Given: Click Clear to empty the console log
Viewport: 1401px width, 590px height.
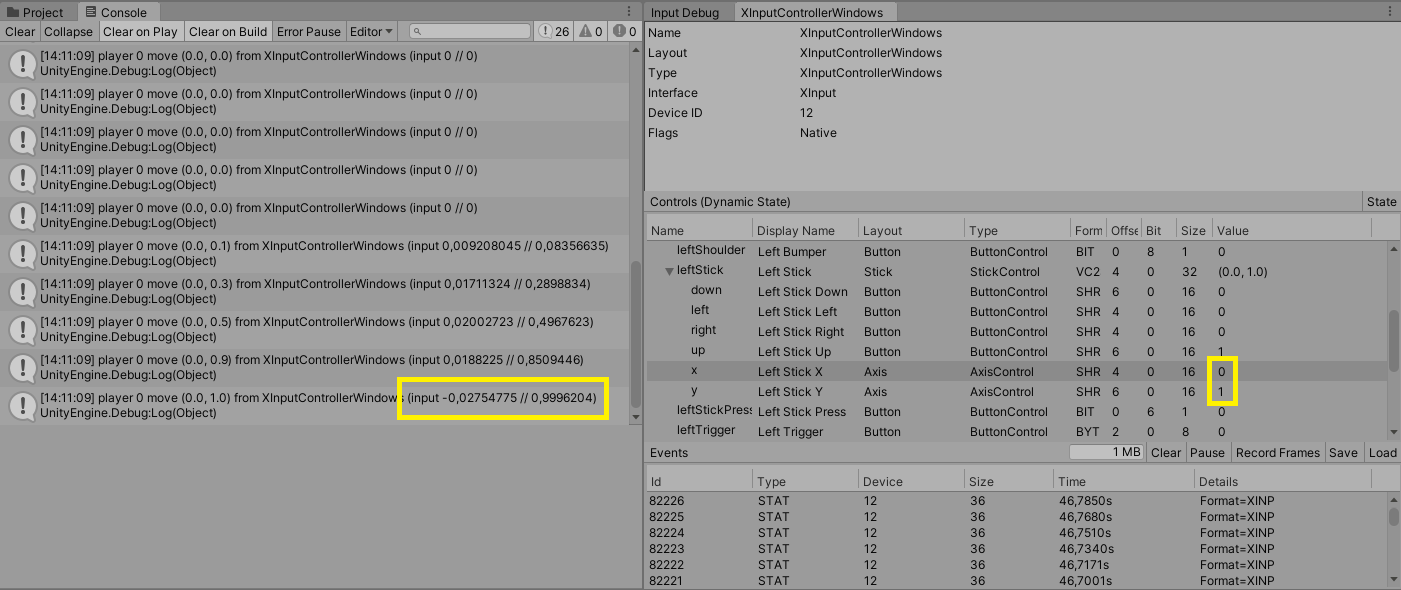Looking at the screenshot, I should point(20,31).
